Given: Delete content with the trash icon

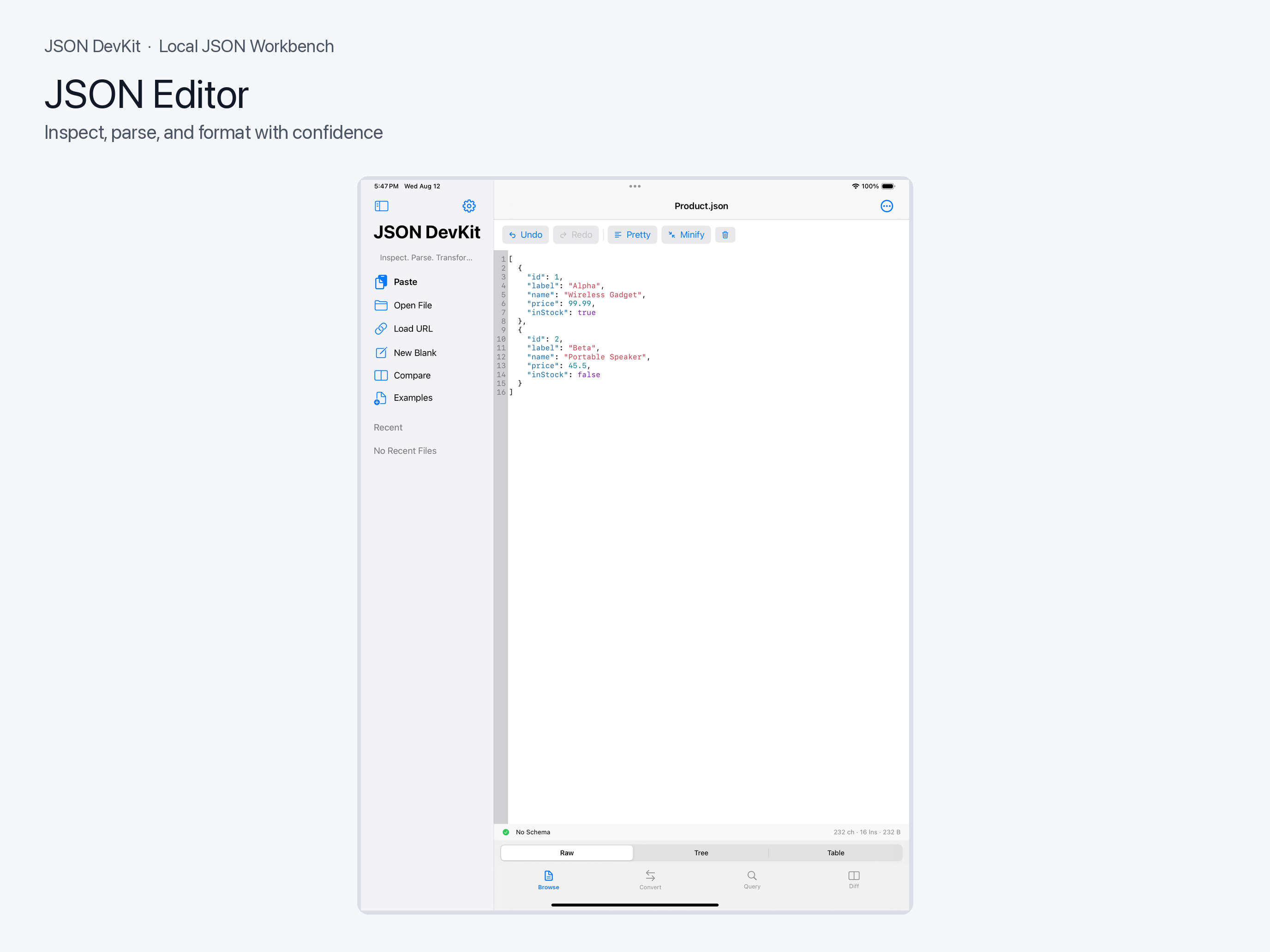Looking at the screenshot, I should (x=725, y=235).
